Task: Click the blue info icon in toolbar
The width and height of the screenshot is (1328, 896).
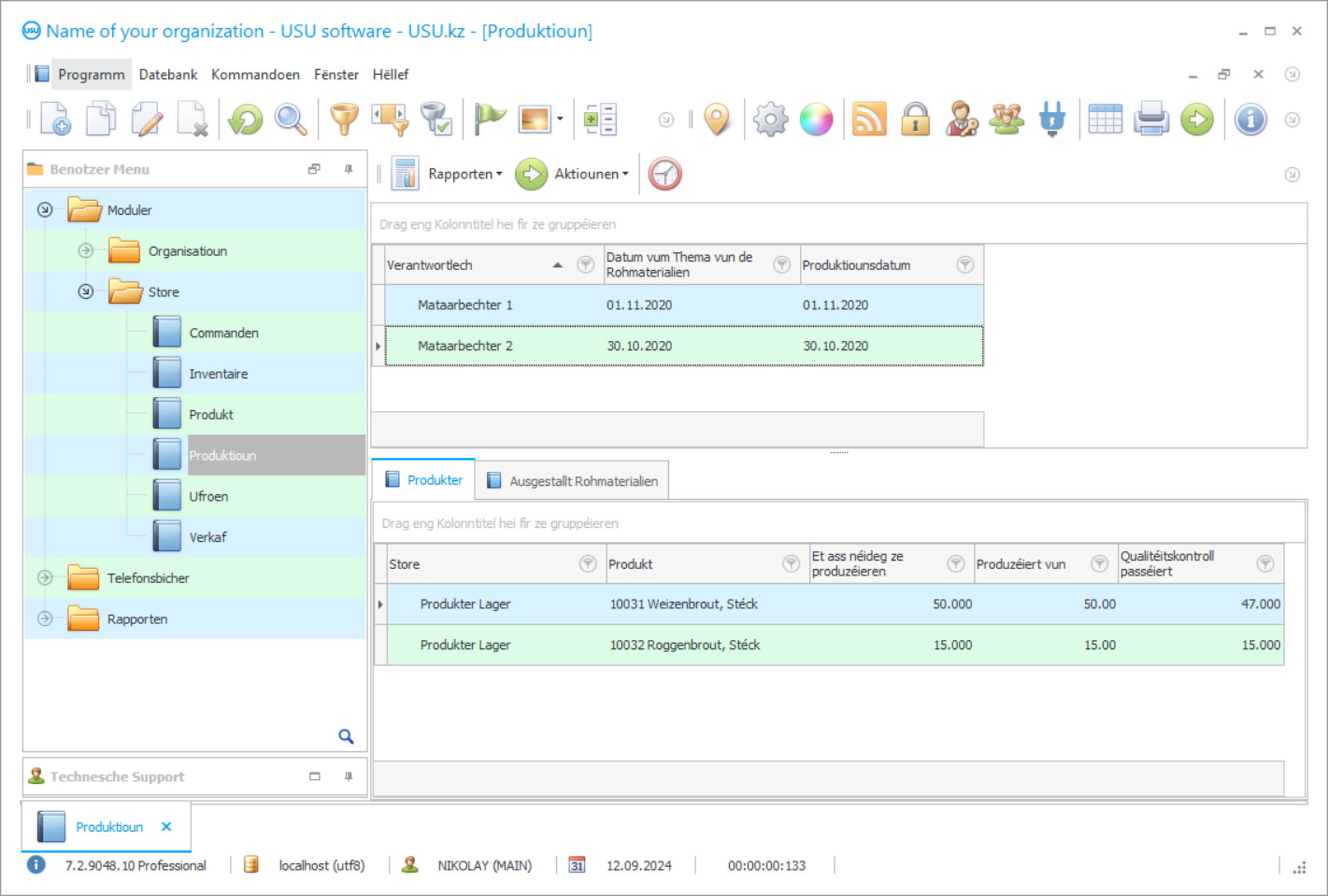Action: click(x=1250, y=120)
